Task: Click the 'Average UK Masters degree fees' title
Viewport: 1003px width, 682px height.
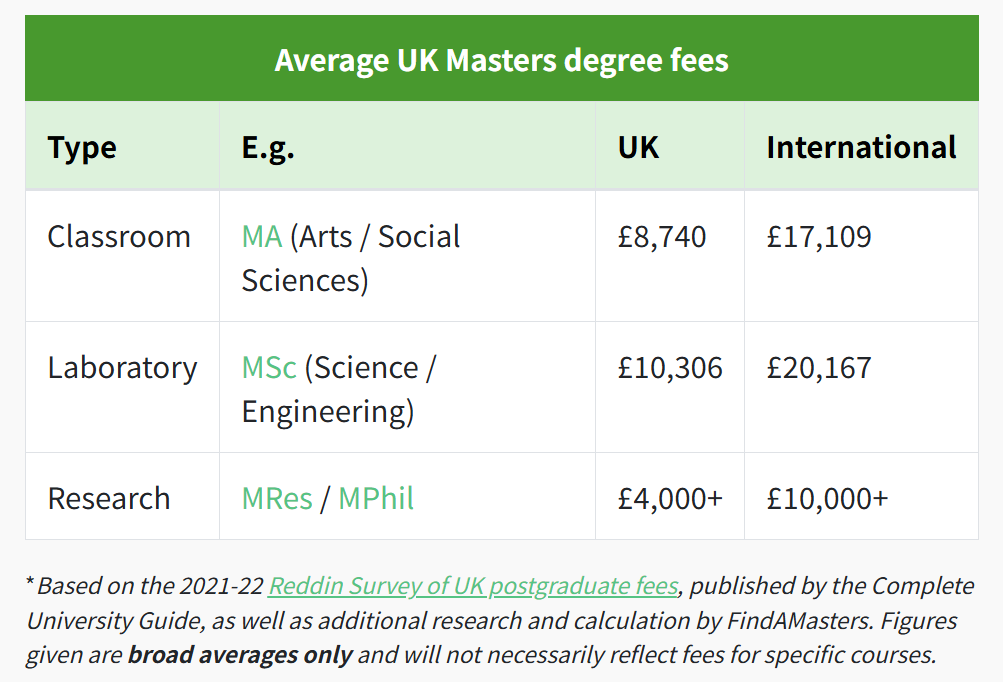Action: click(502, 60)
